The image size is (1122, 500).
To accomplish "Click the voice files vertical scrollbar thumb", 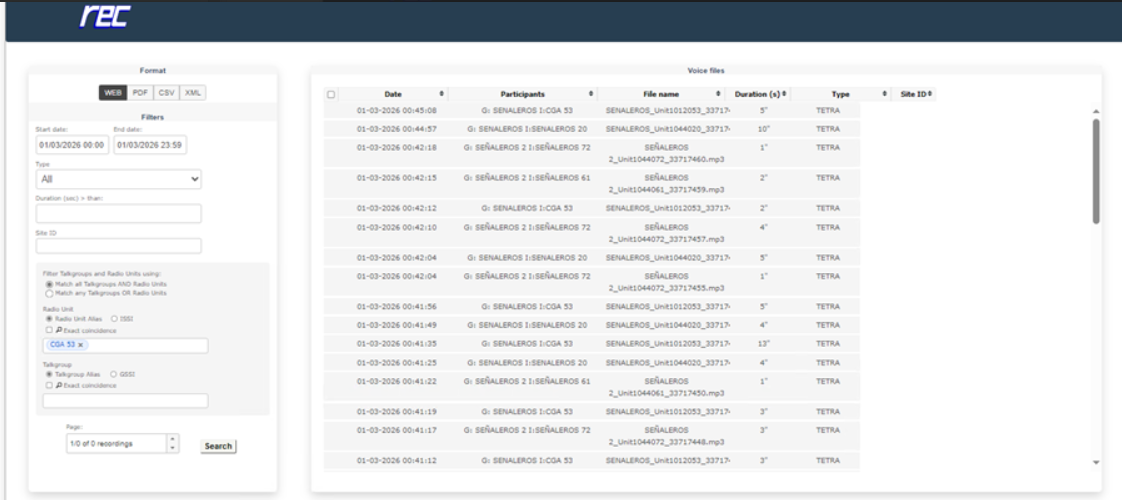I will tap(1096, 172).
